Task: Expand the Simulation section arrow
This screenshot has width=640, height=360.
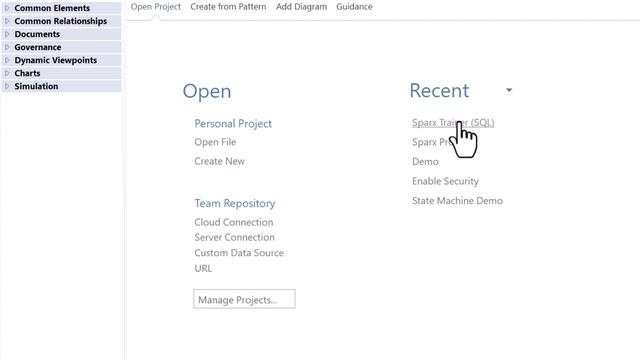Action: pyautogui.click(x=7, y=86)
